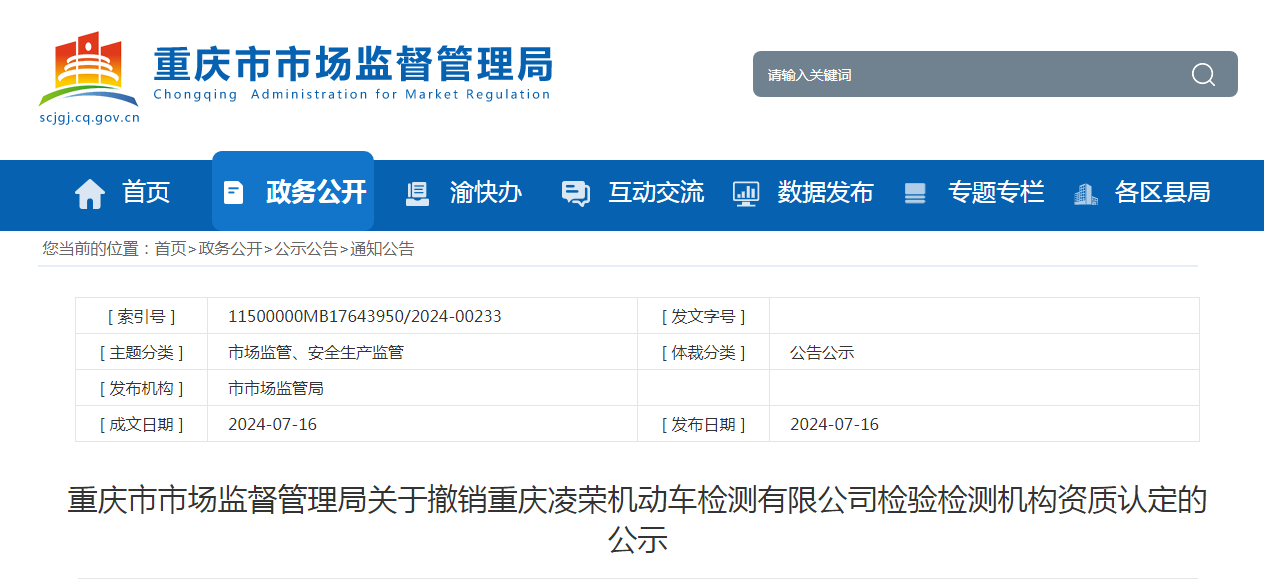Click the magnifier search icon
This screenshot has height=579, width=1264.
coord(1203,75)
